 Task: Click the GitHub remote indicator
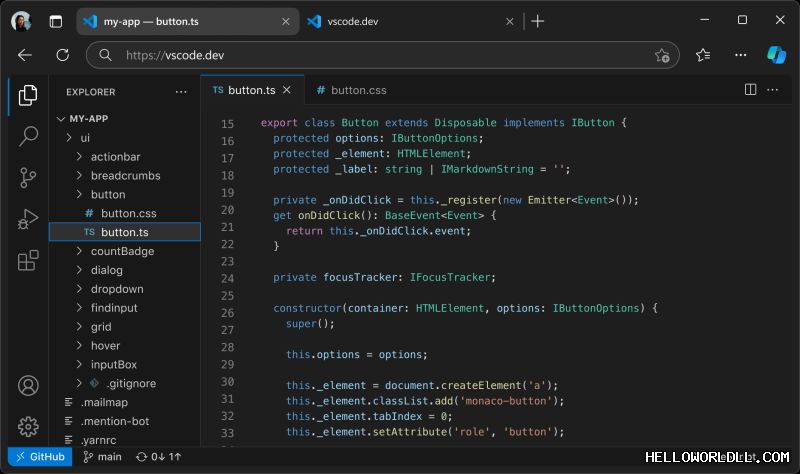coord(40,457)
